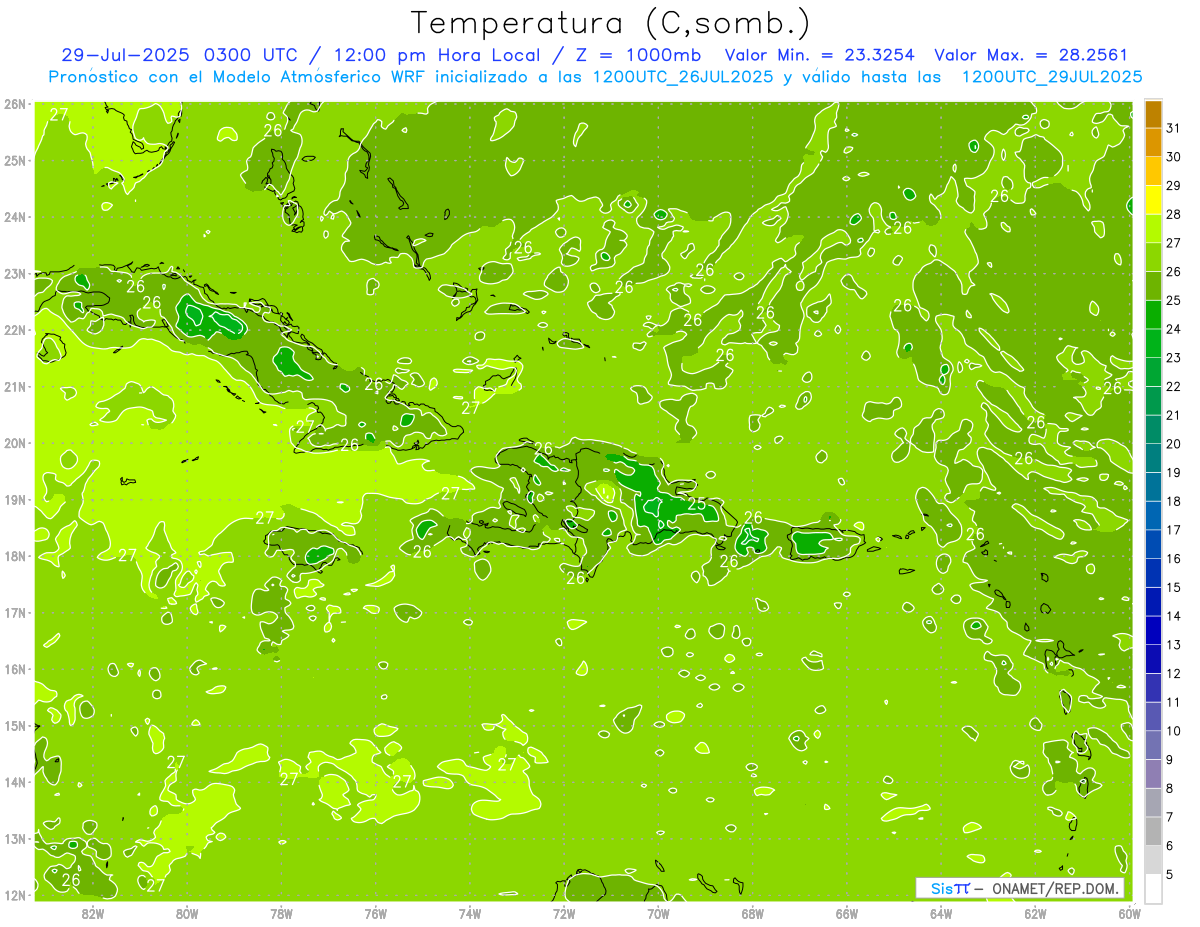1200x927 pixels.
Task: Click the 12:00 pm Hora Local text
Action: click(437, 55)
